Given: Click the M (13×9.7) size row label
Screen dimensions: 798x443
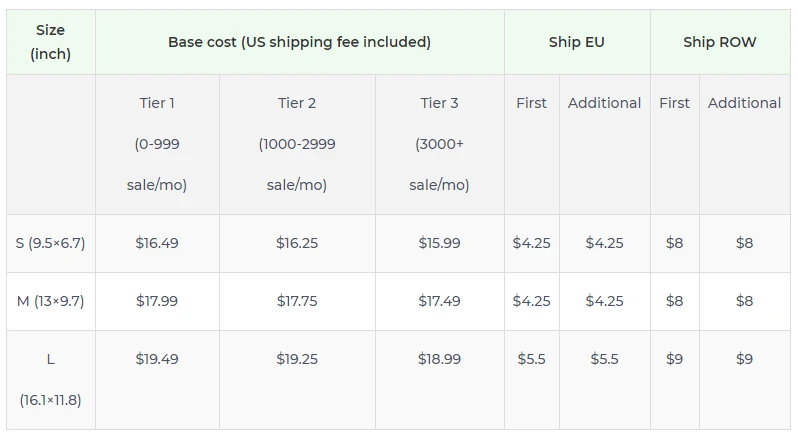Looking at the screenshot, I should 51,301.
